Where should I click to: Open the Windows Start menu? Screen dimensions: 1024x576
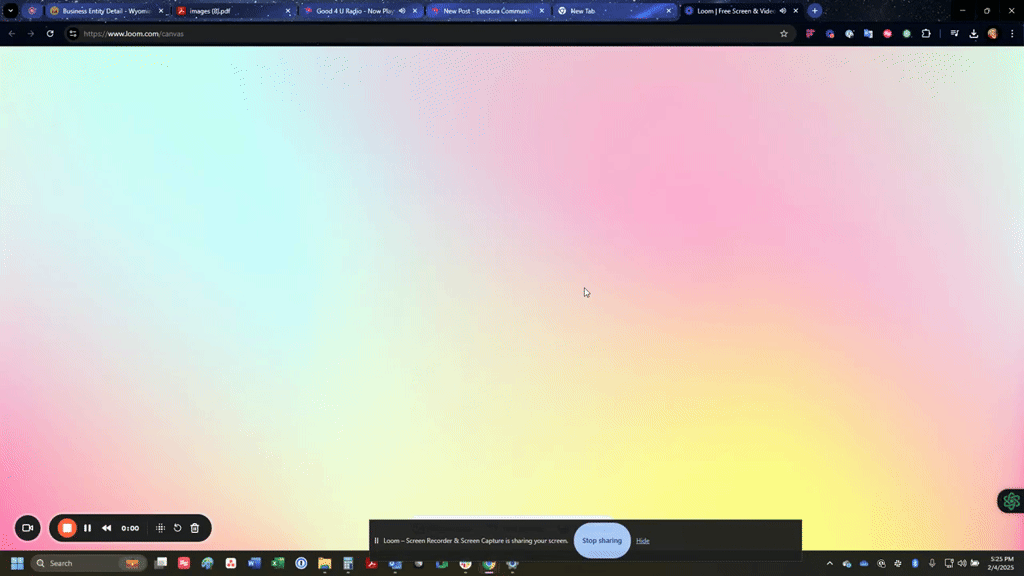(17, 563)
